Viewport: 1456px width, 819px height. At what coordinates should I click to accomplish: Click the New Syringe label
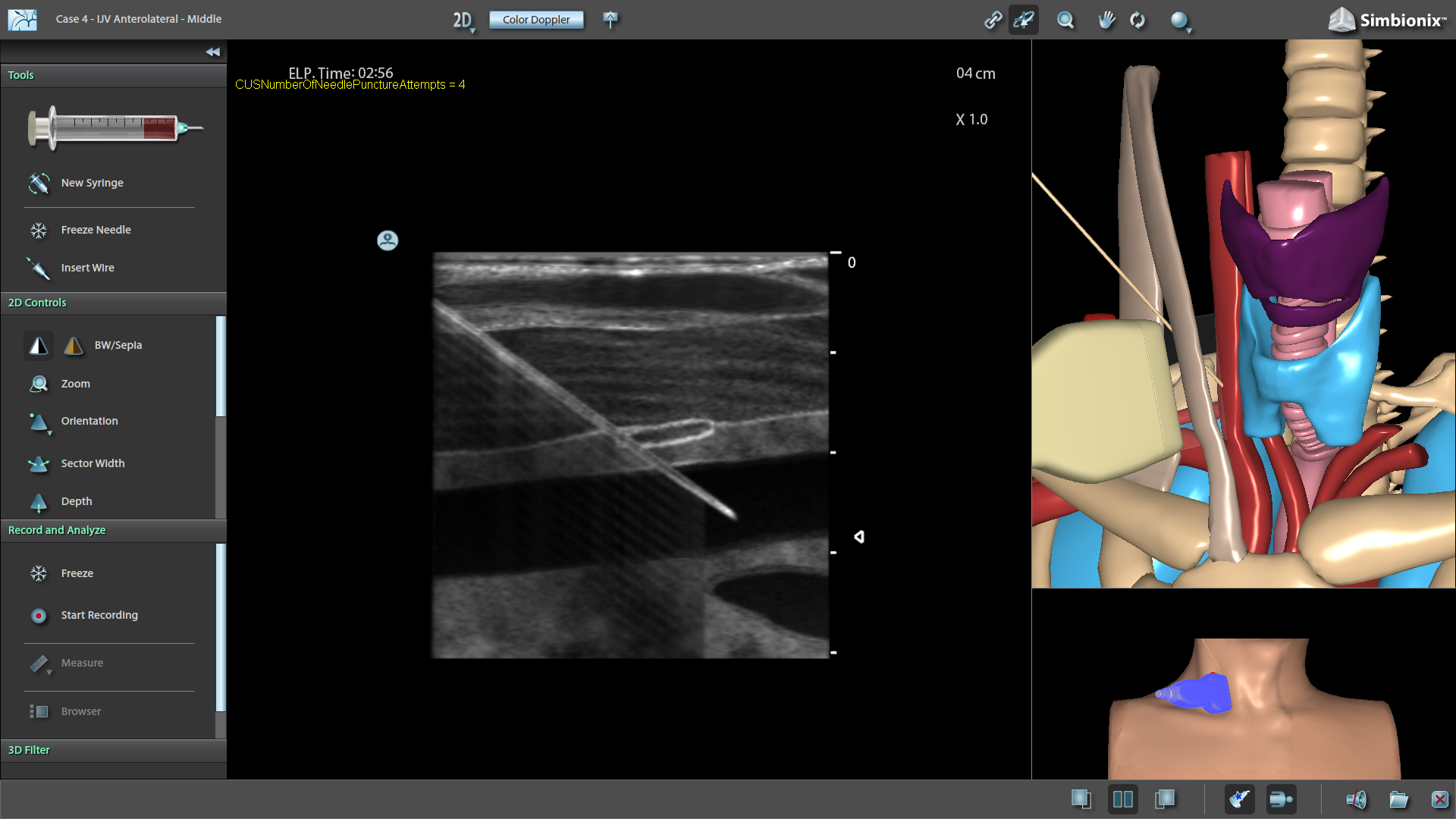pyautogui.click(x=92, y=183)
